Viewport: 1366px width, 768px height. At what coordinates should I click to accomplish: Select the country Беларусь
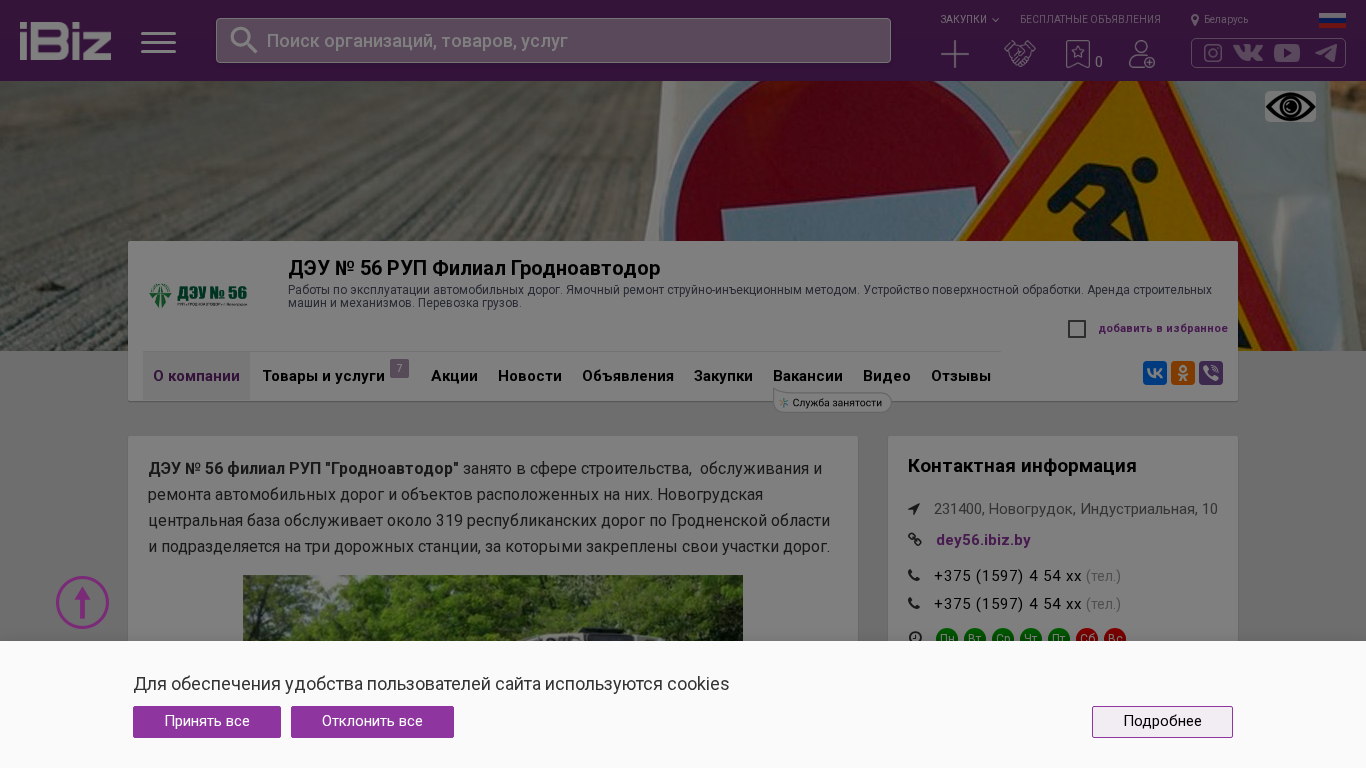(x=1226, y=20)
